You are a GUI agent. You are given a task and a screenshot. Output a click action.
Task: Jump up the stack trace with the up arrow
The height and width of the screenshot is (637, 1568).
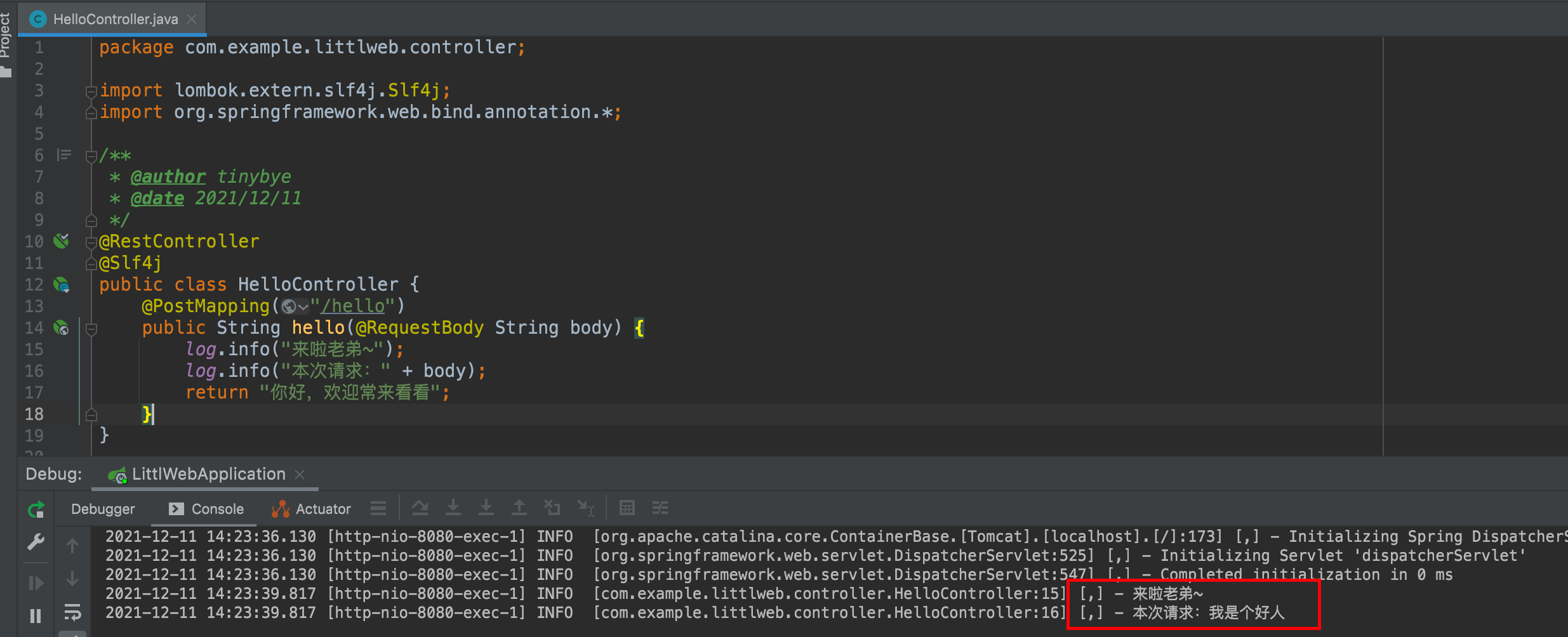point(72,546)
